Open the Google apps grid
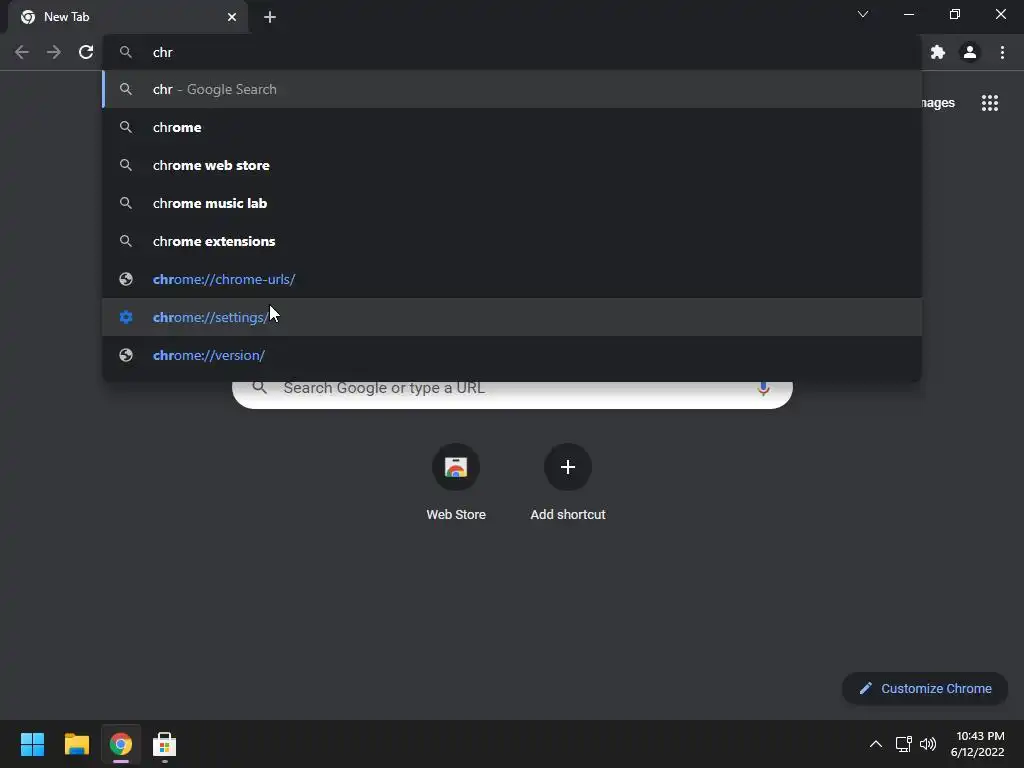This screenshot has width=1024, height=768. [x=990, y=103]
